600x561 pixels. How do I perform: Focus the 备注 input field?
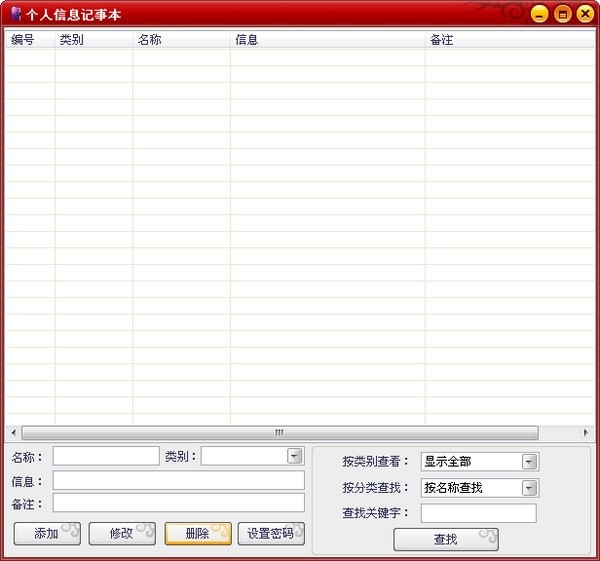point(179,502)
